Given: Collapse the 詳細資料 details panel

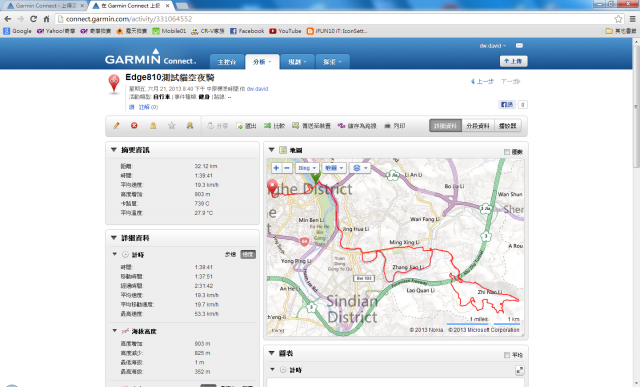Looking at the screenshot, I should click(114, 238).
